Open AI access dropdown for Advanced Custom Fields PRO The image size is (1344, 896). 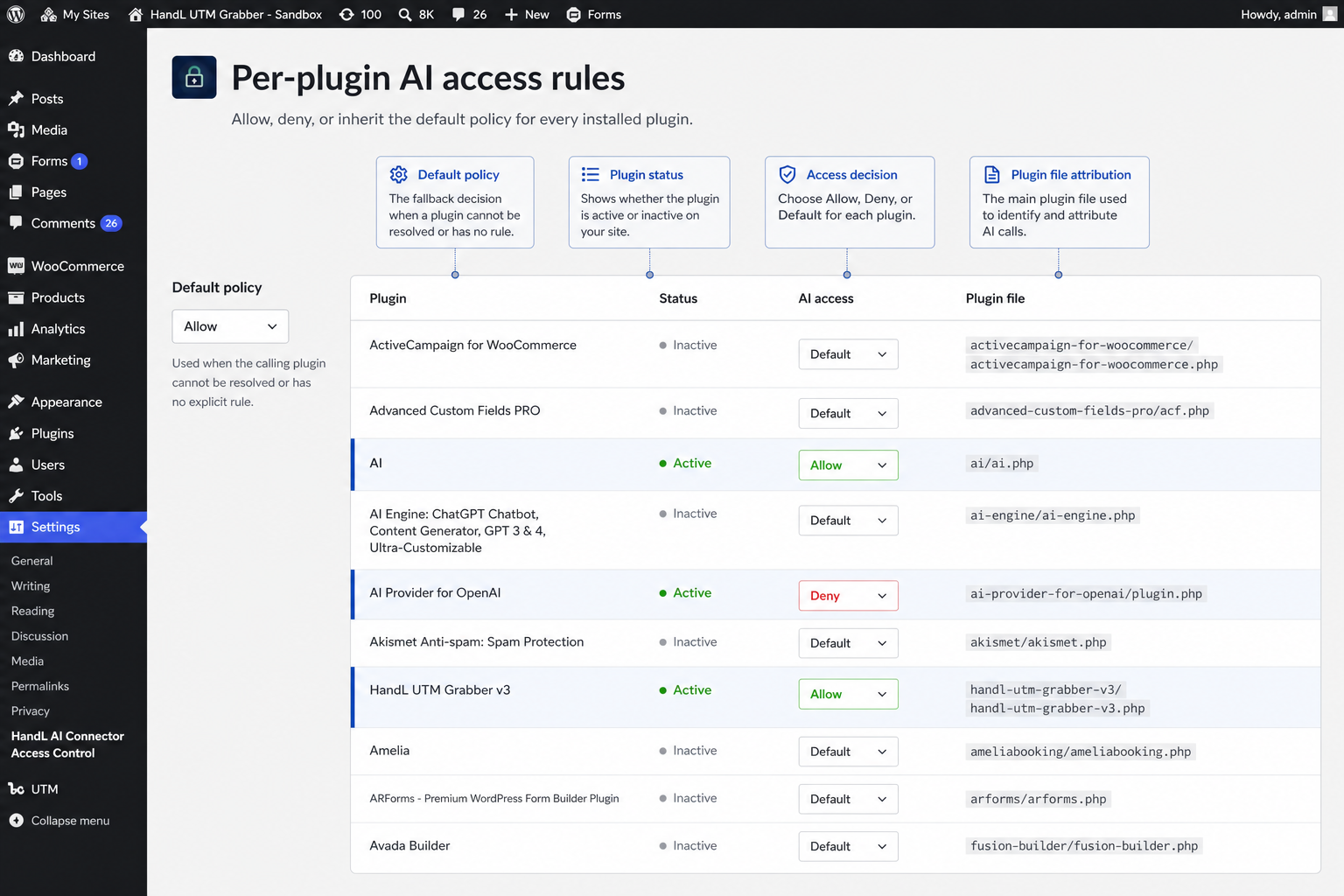point(848,413)
